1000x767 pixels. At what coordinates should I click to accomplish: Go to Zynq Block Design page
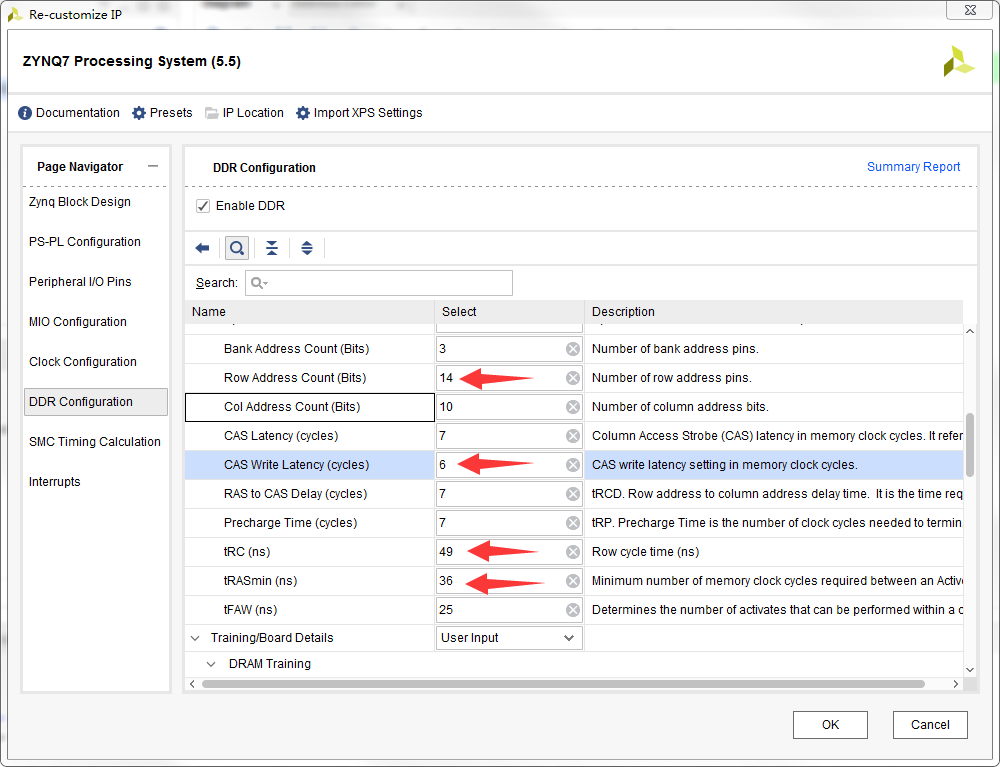(80, 201)
